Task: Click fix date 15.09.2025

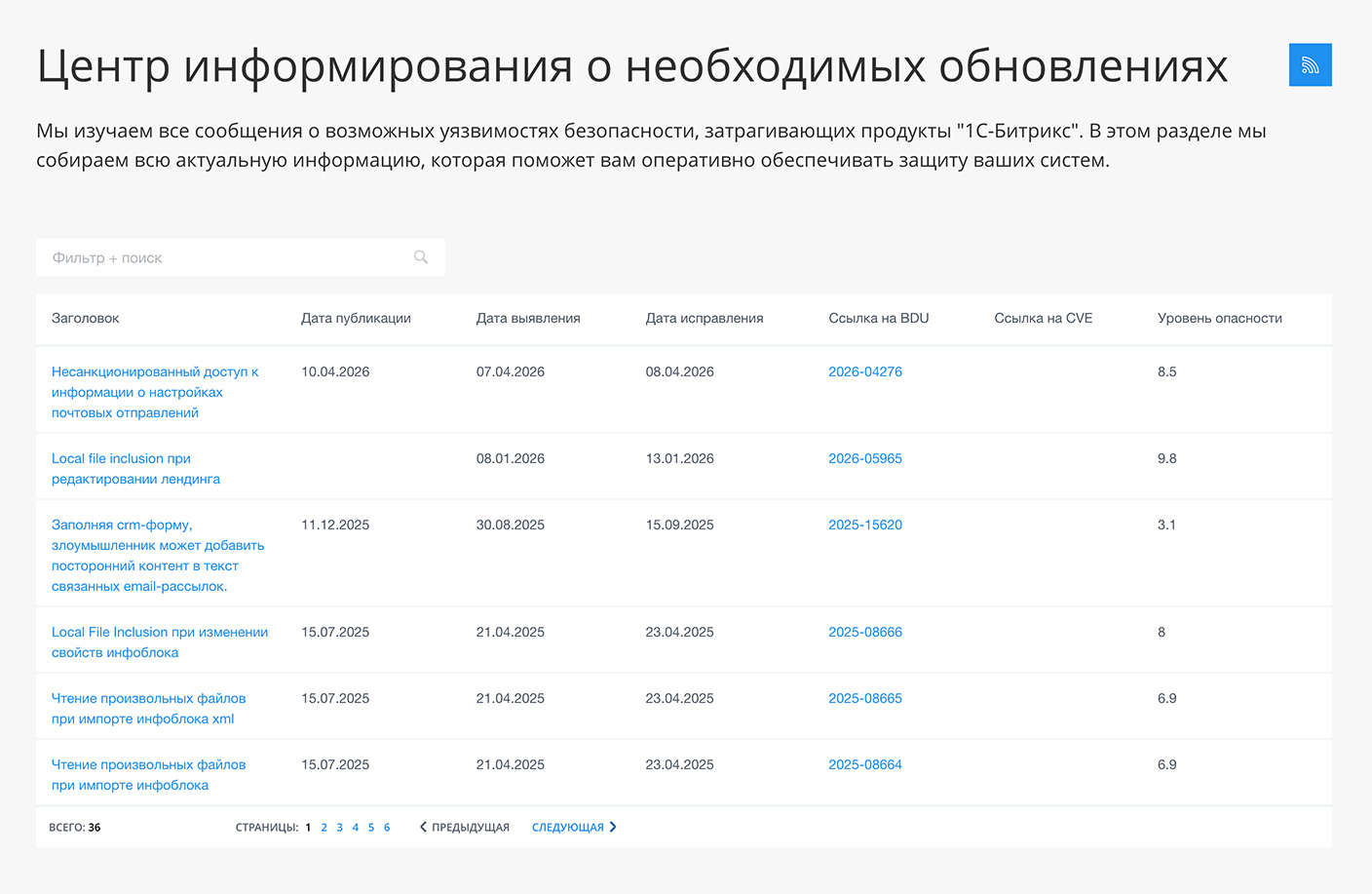Action: click(680, 525)
